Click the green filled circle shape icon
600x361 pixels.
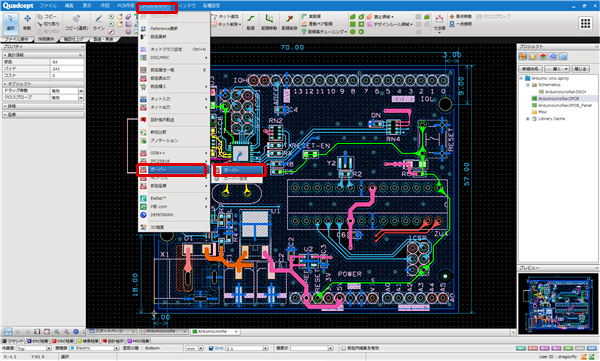[x=352, y=31]
